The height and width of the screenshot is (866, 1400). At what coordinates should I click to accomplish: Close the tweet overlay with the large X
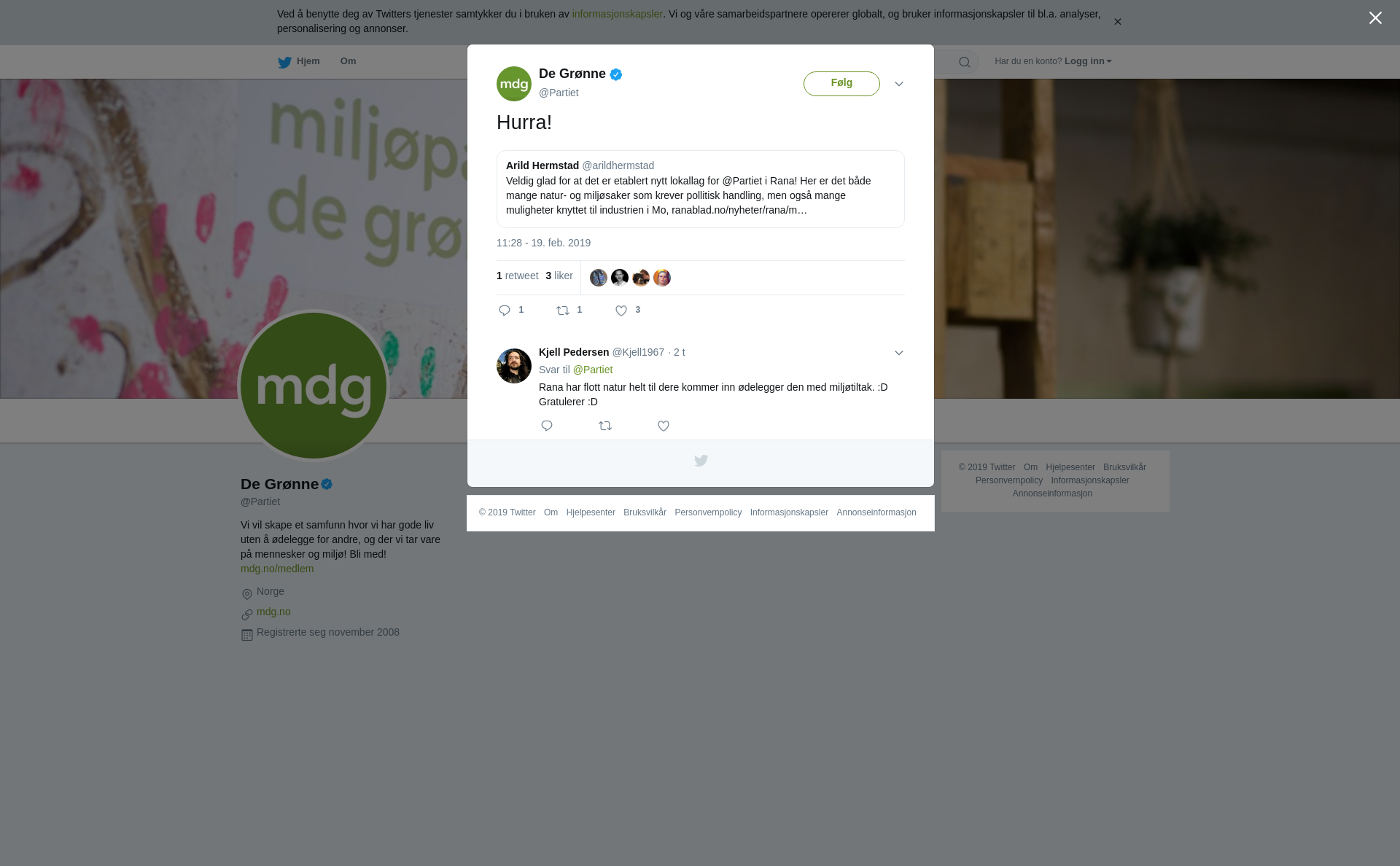(1375, 18)
